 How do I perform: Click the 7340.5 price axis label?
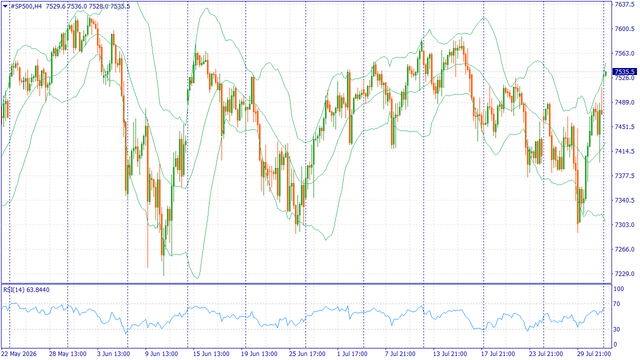[624, 200]
